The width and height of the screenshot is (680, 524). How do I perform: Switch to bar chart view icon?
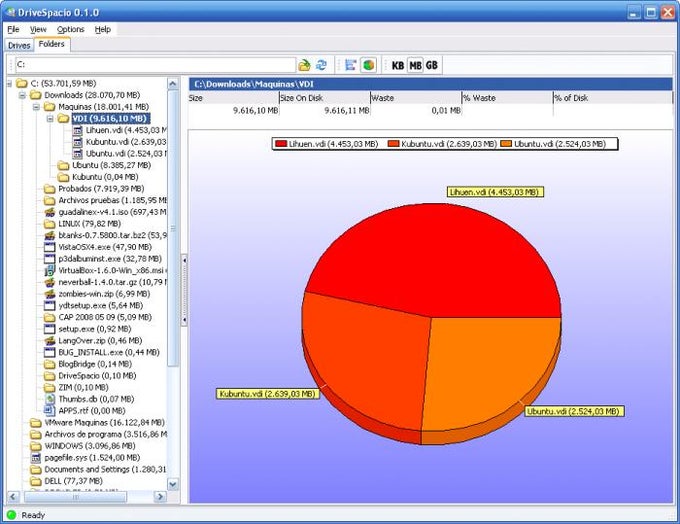coord(350,65)
